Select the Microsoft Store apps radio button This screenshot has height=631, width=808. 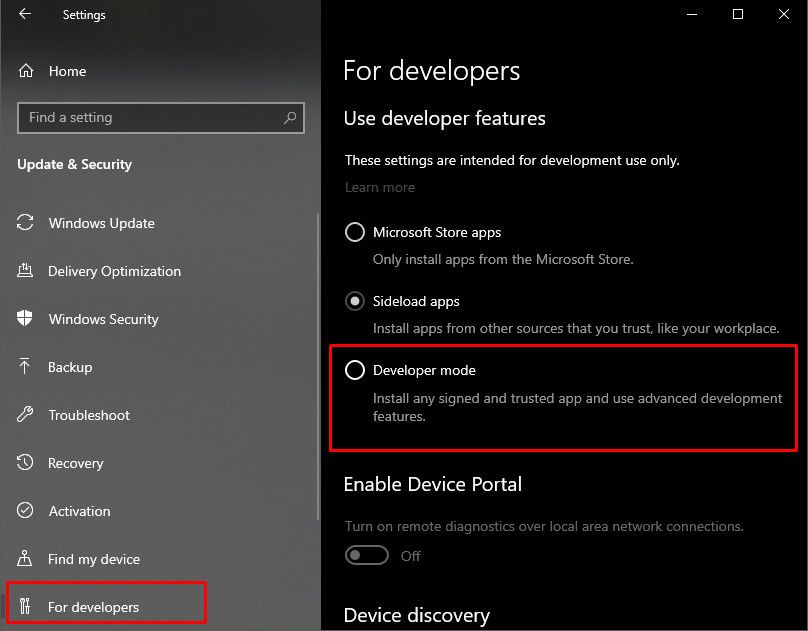pyautogui.click(x=354, y=232)
